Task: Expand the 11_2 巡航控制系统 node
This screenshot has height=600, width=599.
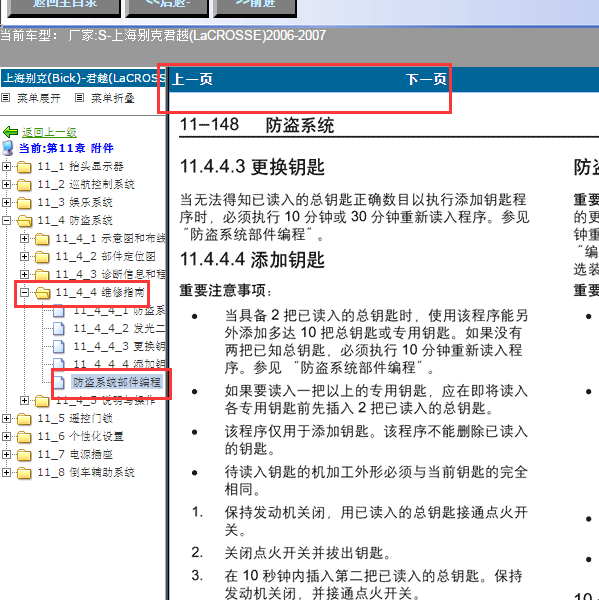Action: [x=6, y=184]
